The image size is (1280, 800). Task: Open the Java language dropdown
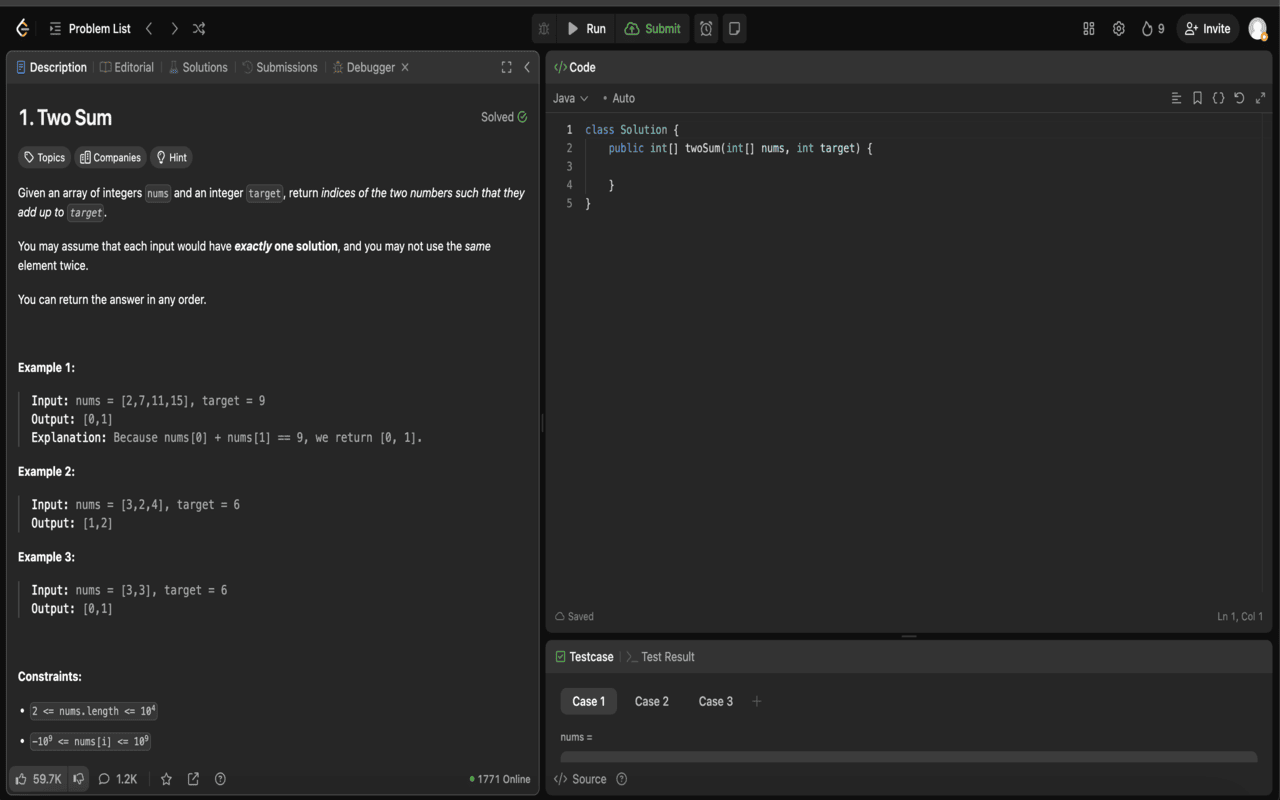pos(570,98)
